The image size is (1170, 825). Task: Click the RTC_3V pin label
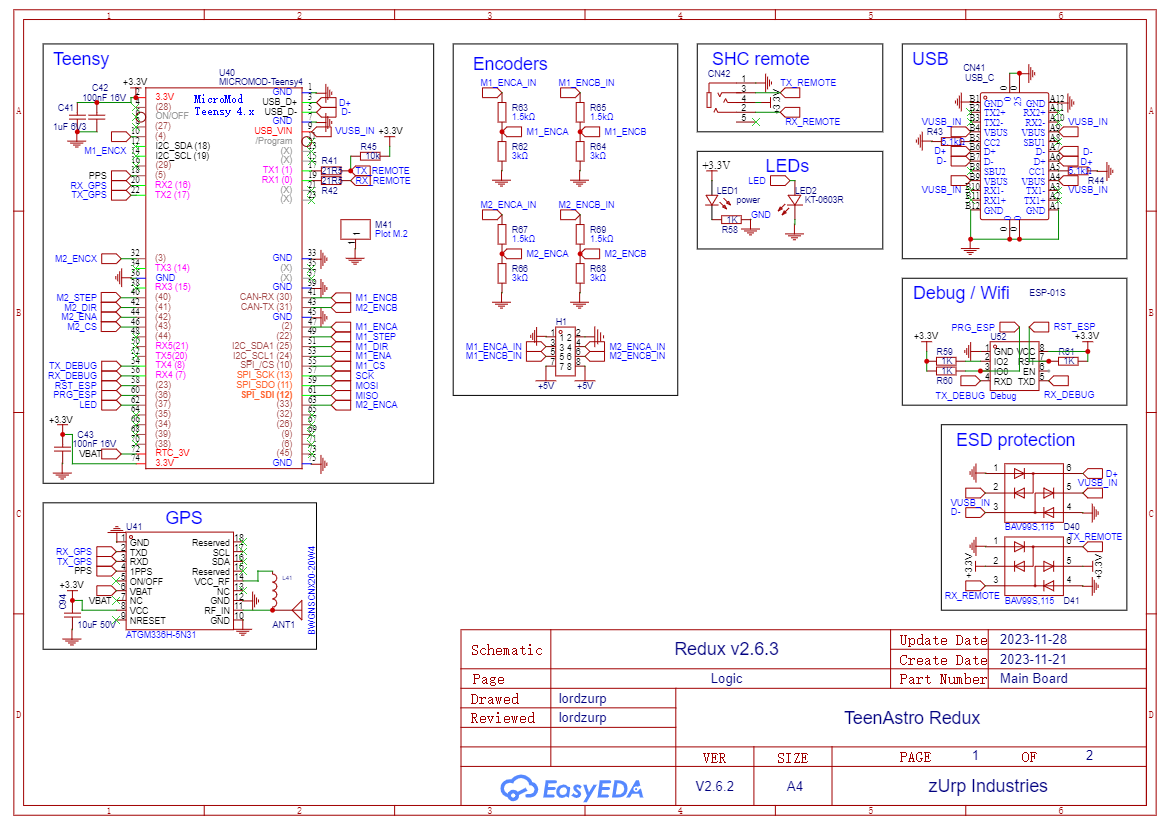[172, 453]
